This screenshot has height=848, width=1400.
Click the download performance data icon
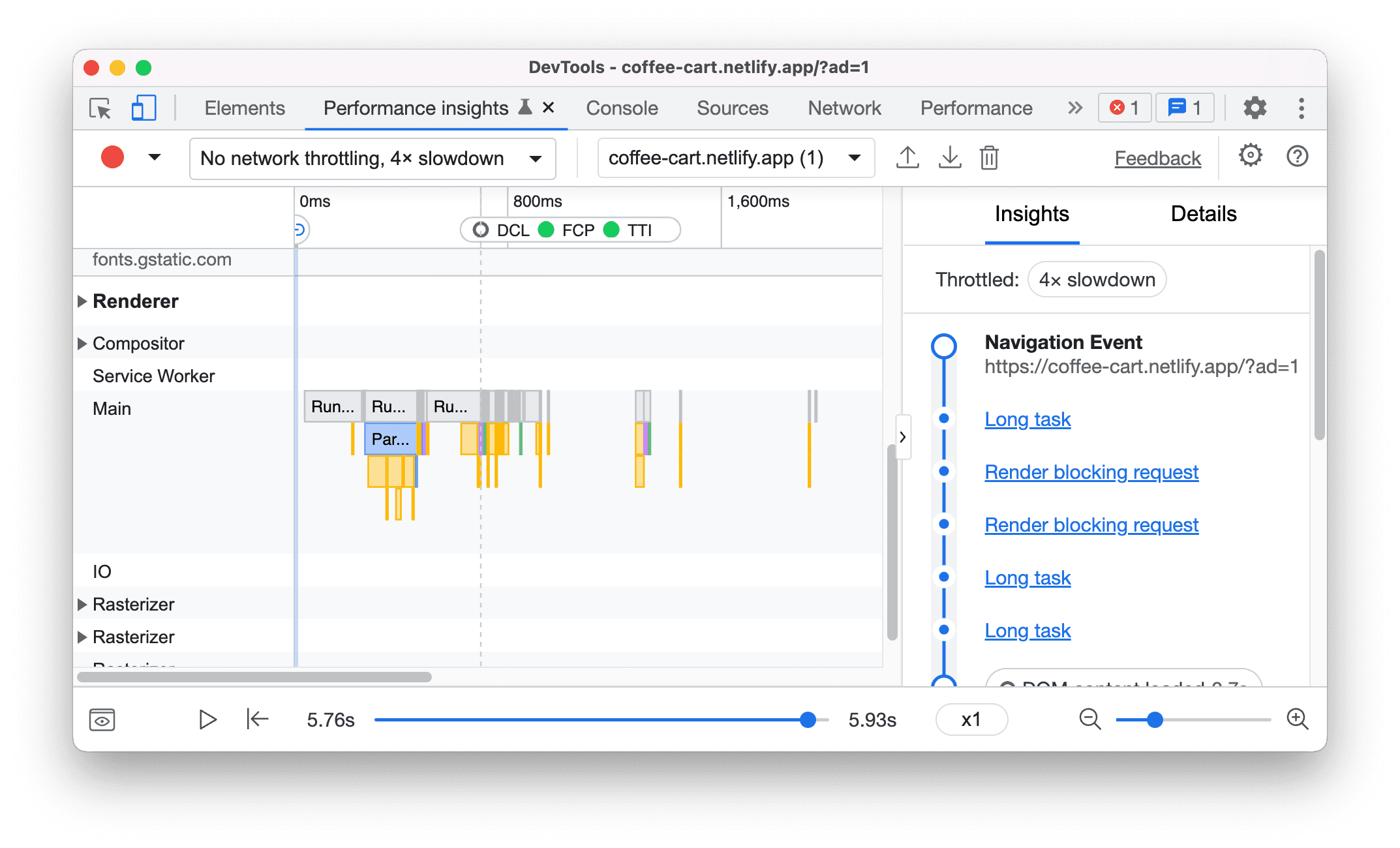[948, 157]
